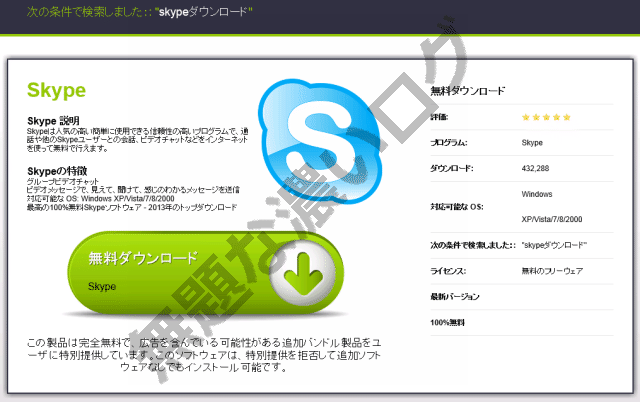The height and width of the screenshot is (402, 640).
Task: Click the "skypeダウンロード" sidebar search value
Action: coord(554,245)
